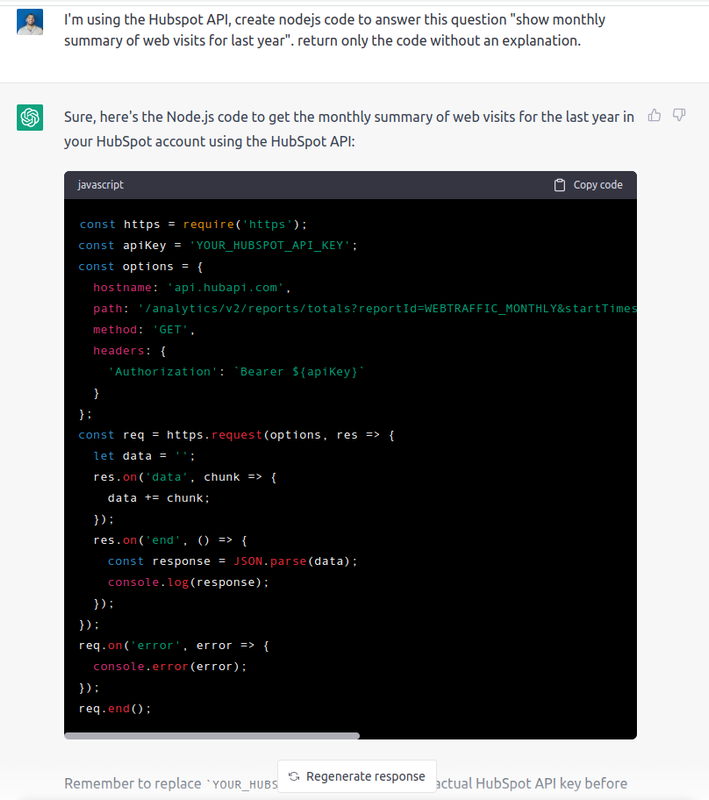Click the res.on('data', chunk line
The height and width of the screenshot is (800, 709).
click(185, 477)
